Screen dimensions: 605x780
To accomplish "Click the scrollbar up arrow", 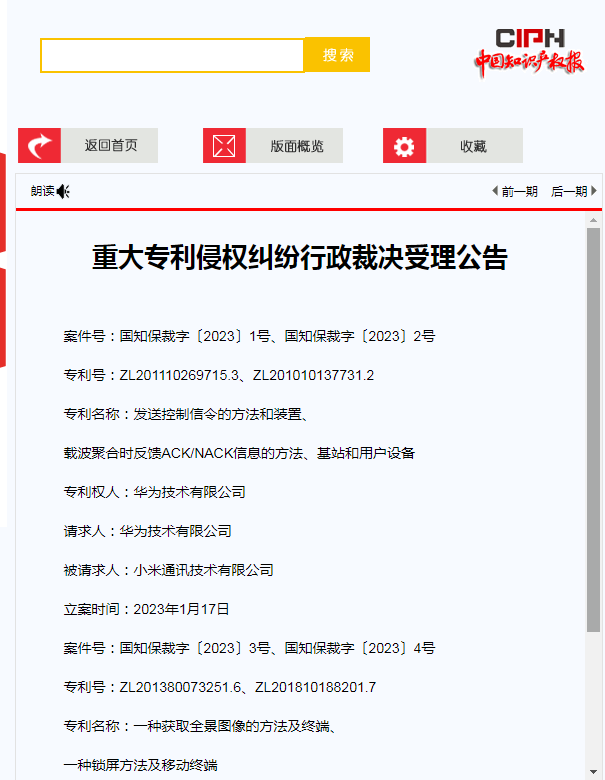I will (593, 219).
